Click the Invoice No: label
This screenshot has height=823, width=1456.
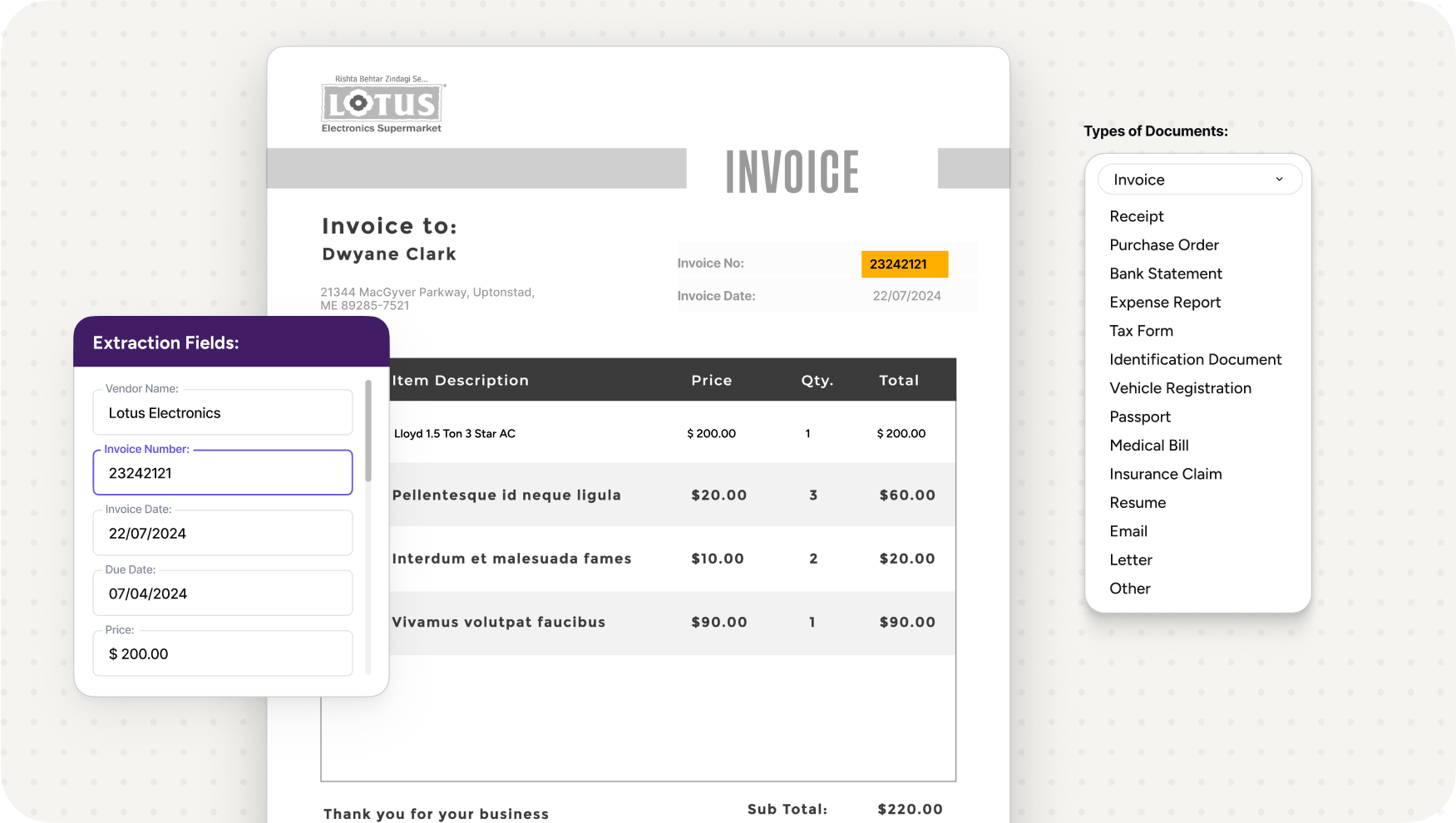[x=710, y=264]
